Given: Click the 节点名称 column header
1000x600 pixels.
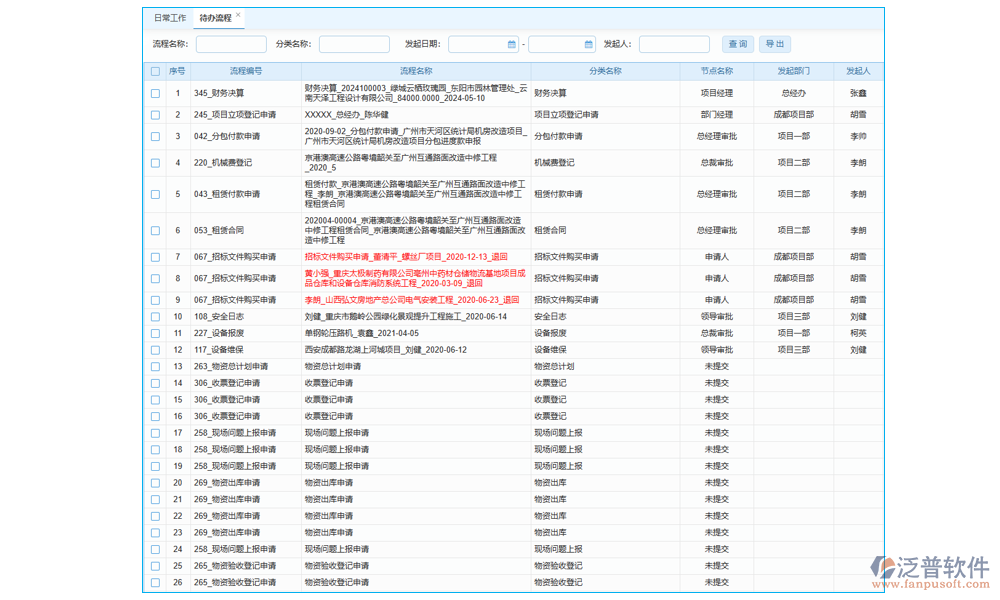Looking at the screenshot, I should coord(717,71).
